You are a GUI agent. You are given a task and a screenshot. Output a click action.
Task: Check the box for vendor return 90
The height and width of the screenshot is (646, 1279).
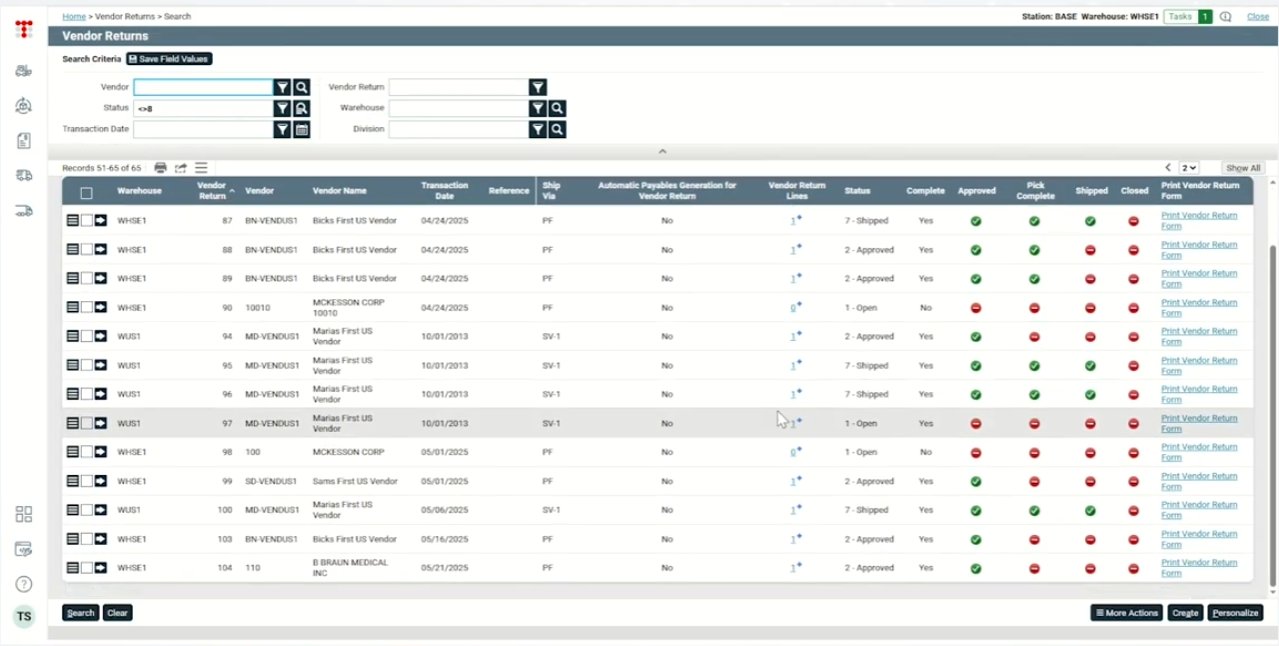tap(87, 308)
